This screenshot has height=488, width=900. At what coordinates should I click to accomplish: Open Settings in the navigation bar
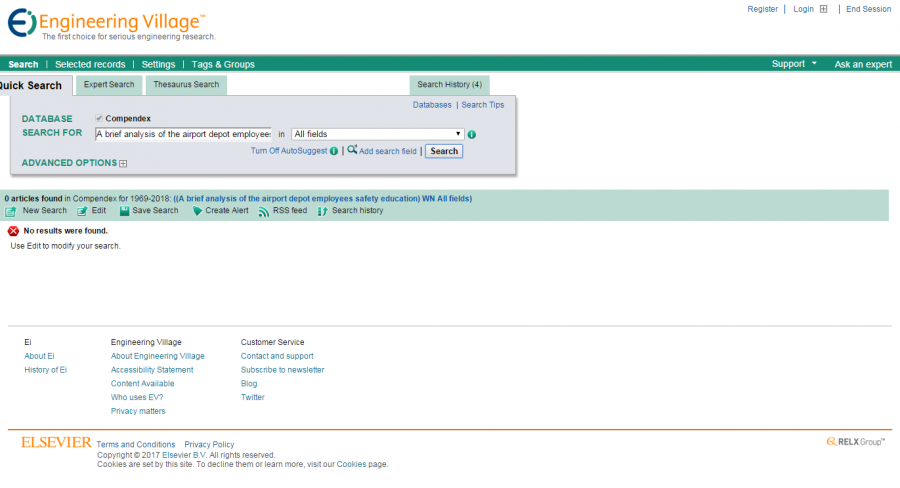(x=158, y=64)
